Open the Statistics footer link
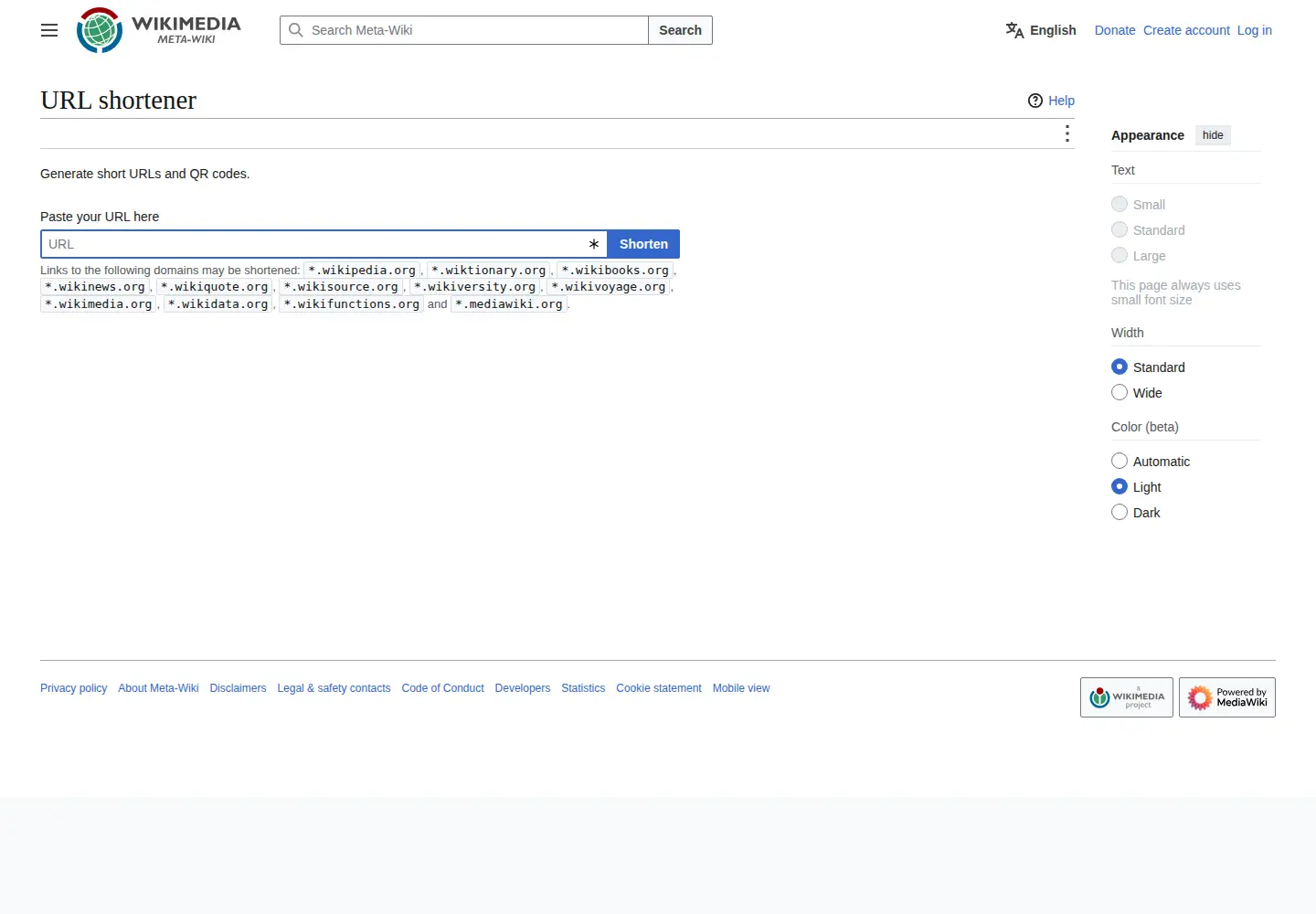 (583, 688)
